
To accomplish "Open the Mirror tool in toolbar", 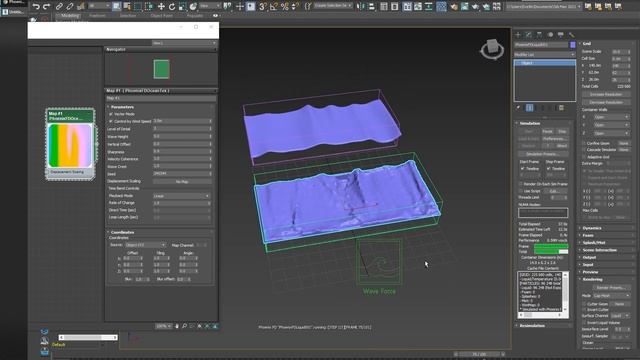I will (360, 7).
